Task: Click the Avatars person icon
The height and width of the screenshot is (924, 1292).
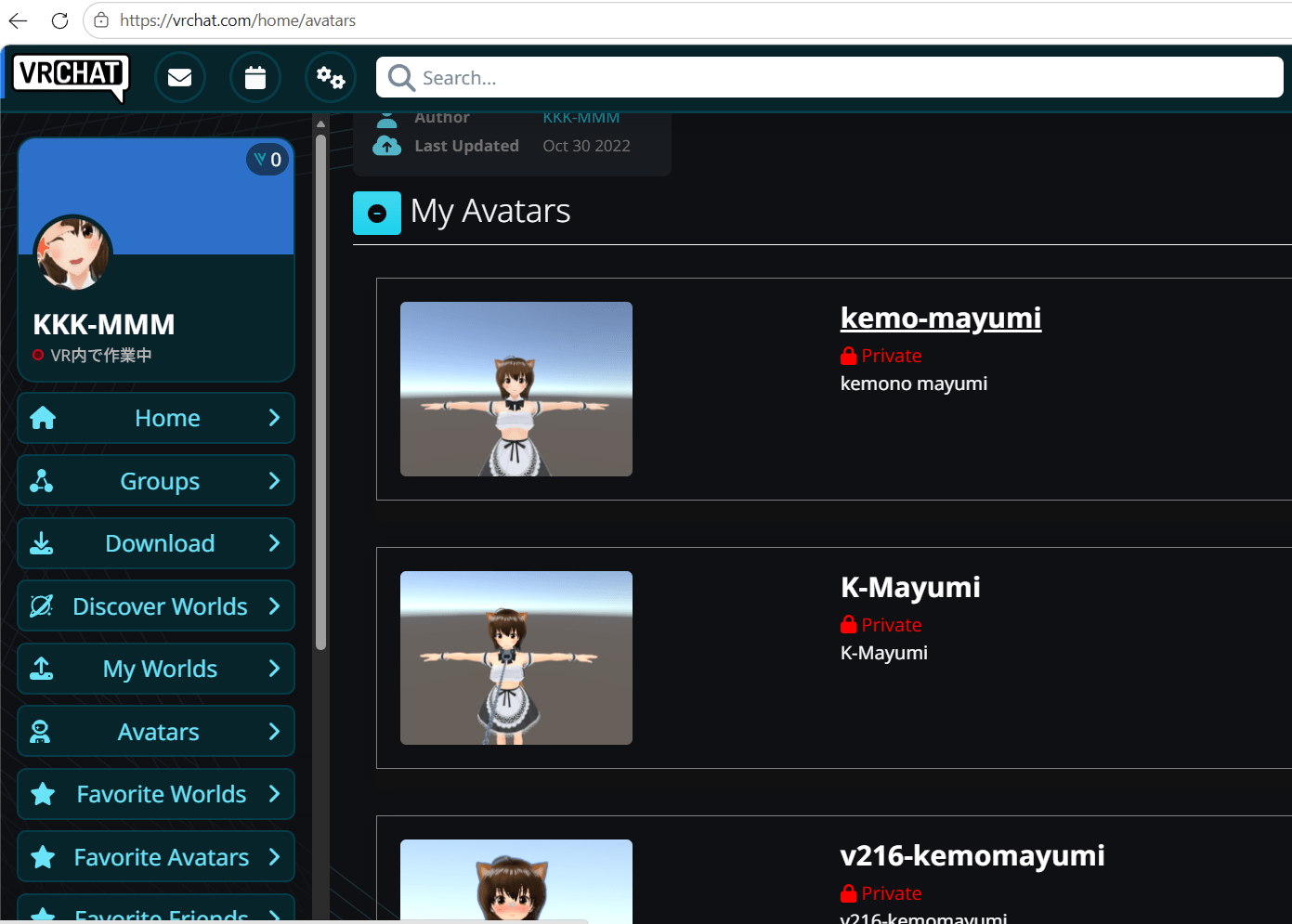Action: tap(40, 732)
